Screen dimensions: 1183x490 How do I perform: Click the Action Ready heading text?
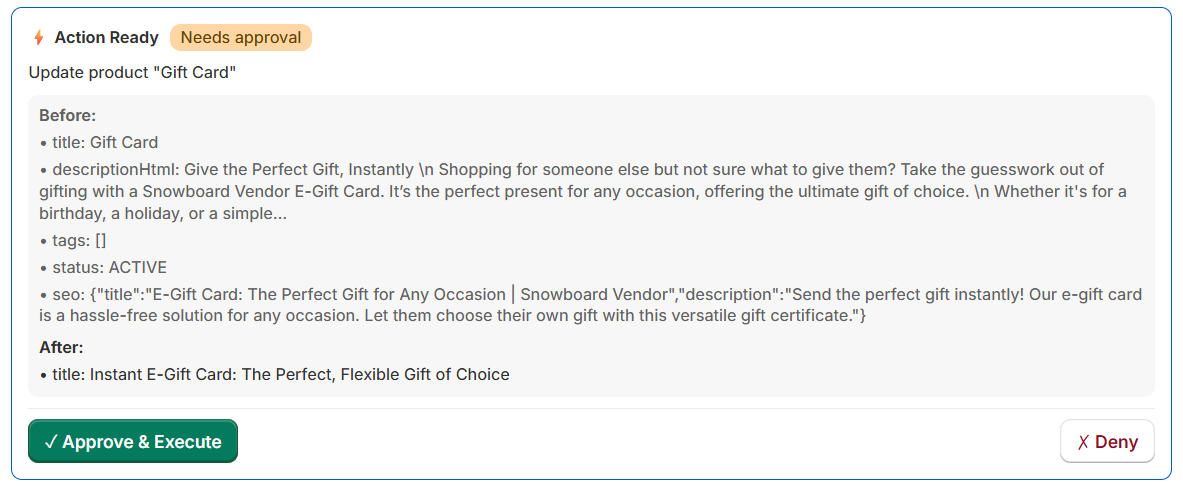pos(106,38)
